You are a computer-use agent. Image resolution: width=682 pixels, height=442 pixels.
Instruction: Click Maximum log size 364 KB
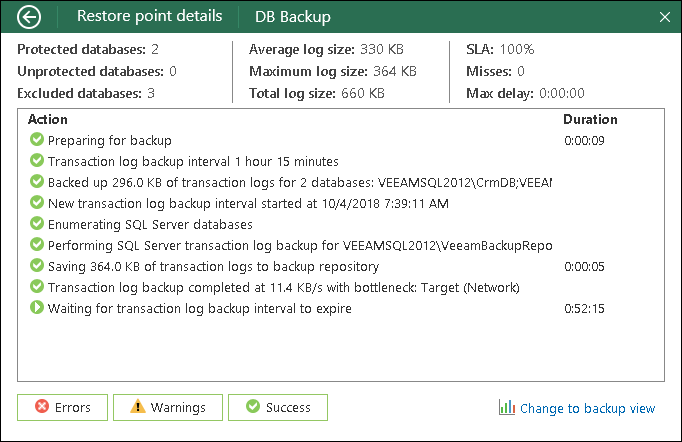pyautogui.click(x=395, y=71)
